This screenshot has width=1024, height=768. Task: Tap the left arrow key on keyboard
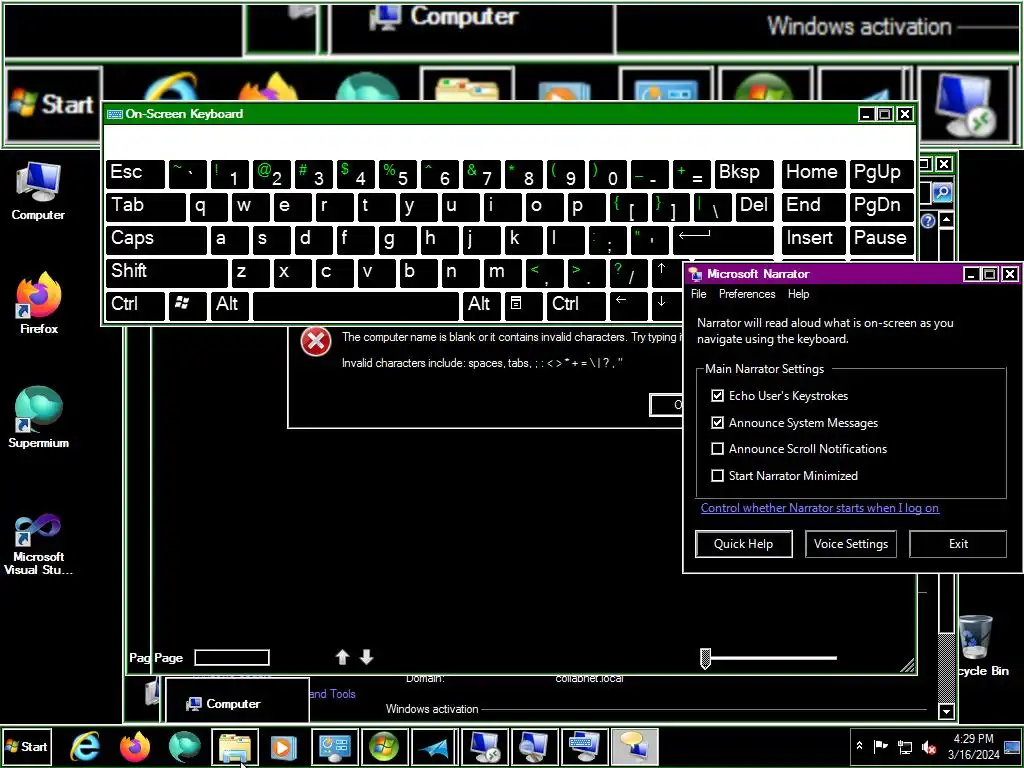click(628, 305)
